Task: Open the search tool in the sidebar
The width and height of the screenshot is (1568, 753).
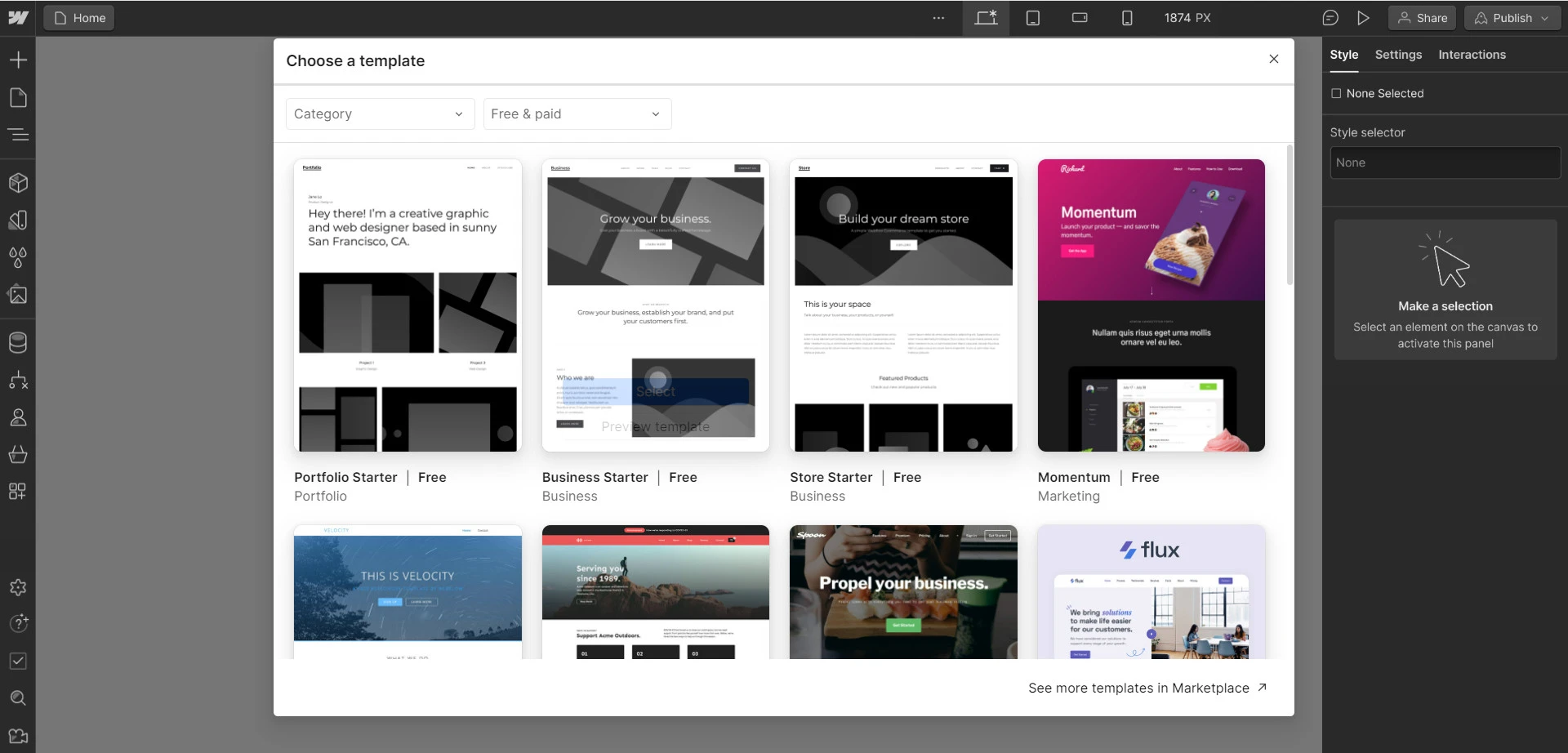Action: point(18,698)
